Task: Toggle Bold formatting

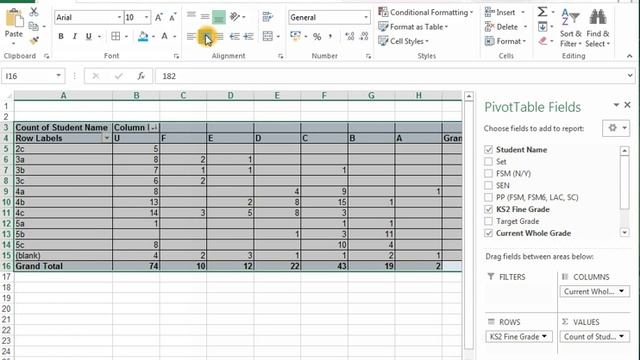Action: click(x=61, y=36)
